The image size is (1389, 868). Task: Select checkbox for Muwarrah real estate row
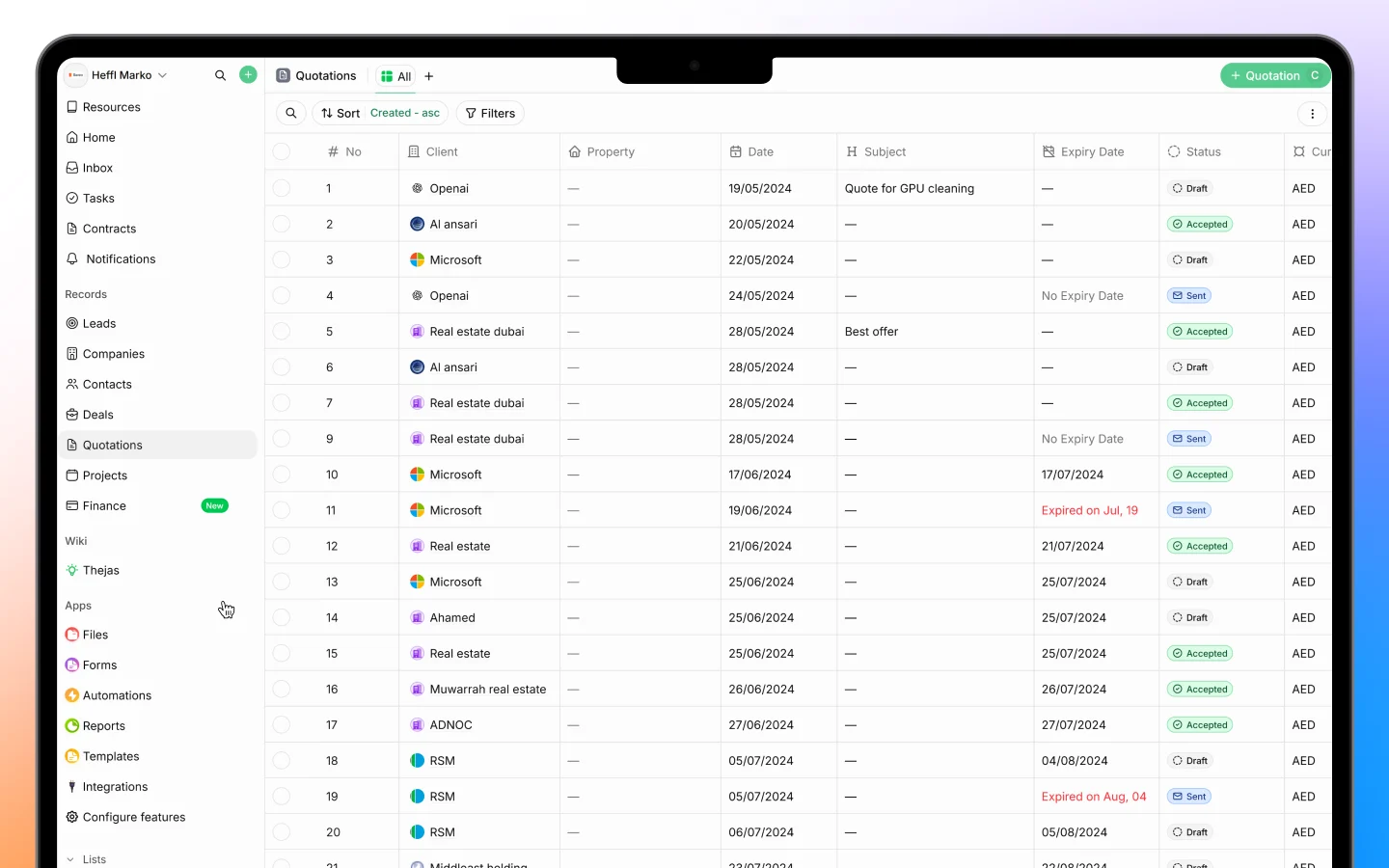click(x=282, y=689)
